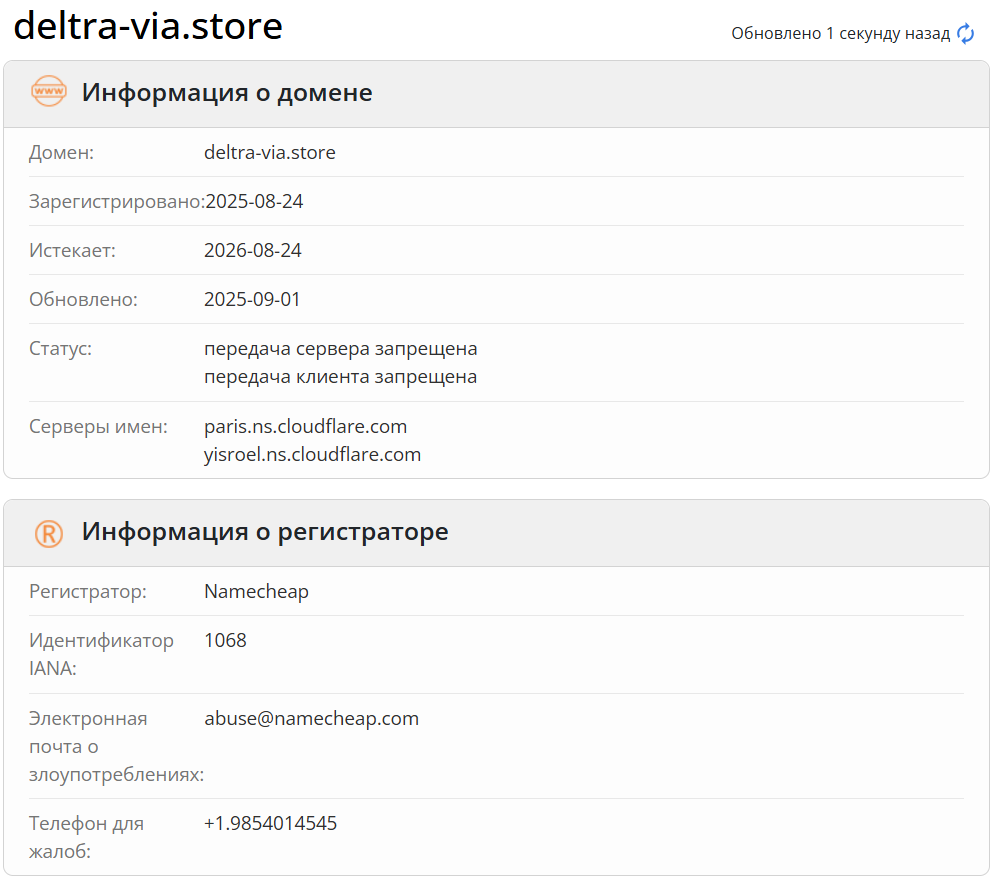Viewport: 1006px width, 887px height.
Task: Click name server paris.ns.cloudflare.com
Action: click(x=306, y=427)
